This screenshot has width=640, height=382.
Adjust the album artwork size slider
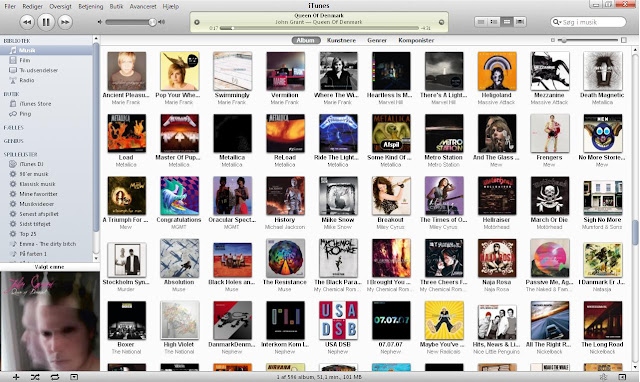(588, 40)
